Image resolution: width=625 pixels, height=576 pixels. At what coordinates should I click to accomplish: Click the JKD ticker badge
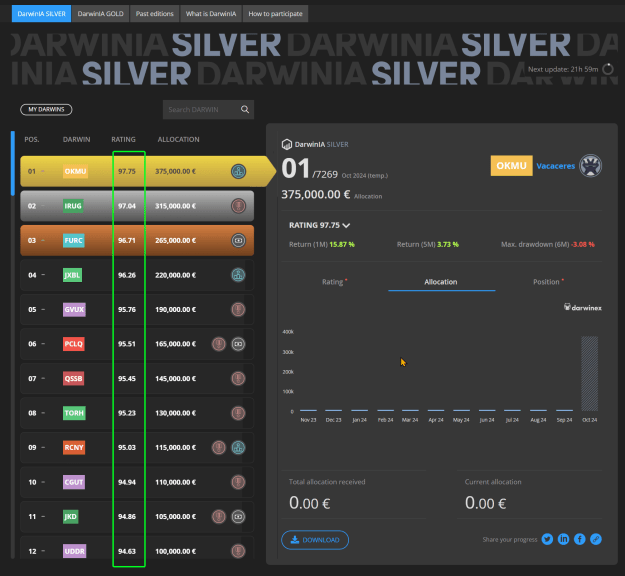[71, 517]
